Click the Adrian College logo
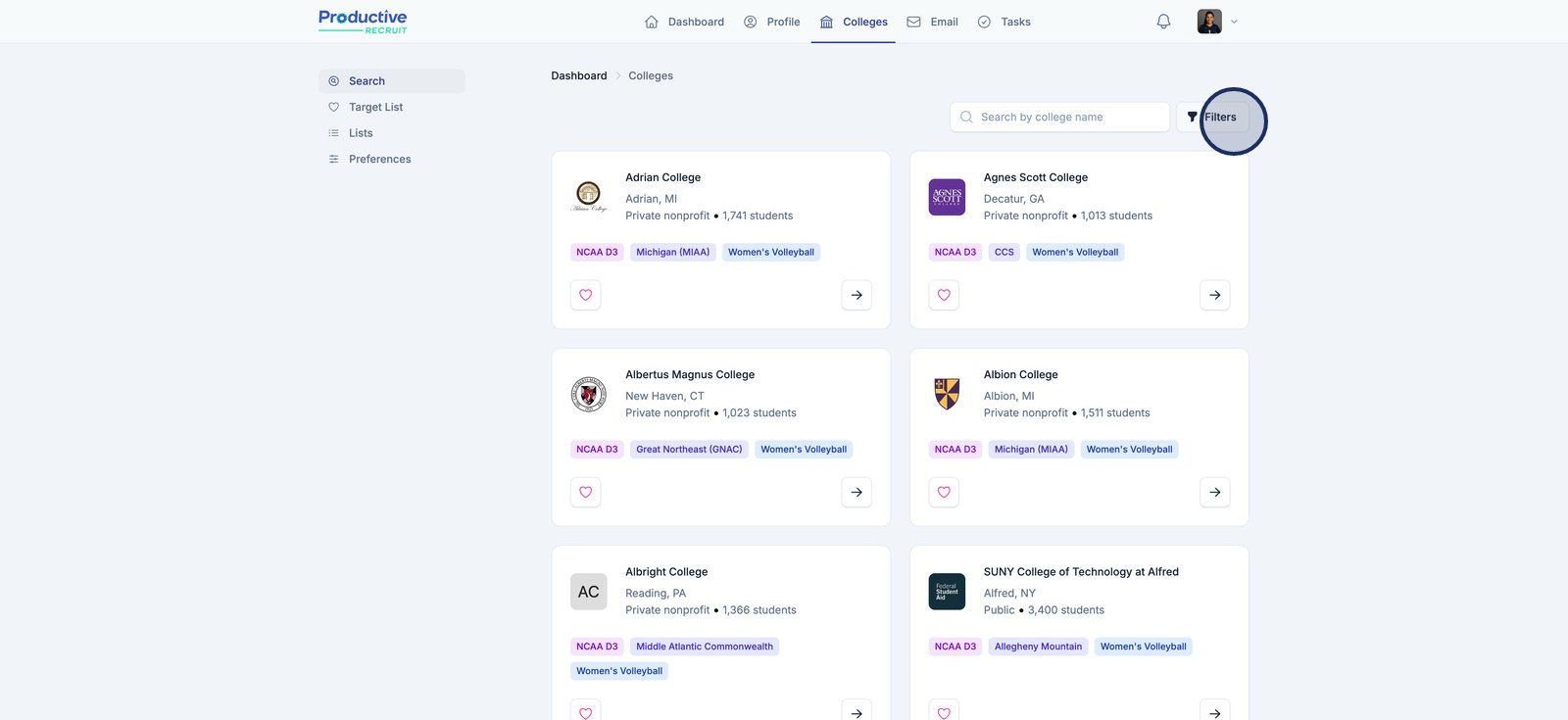1568x720 pixels. (589, 197)
